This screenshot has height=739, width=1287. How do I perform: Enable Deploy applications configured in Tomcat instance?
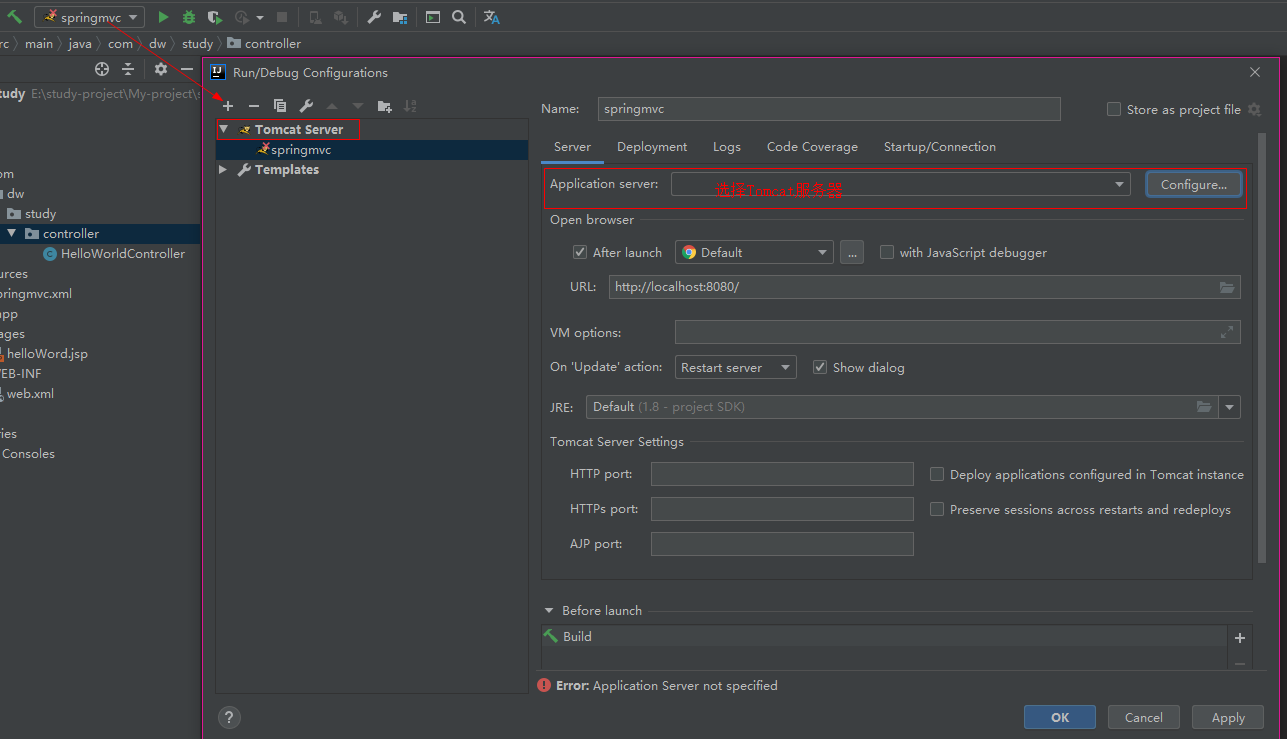pos(937,475)
